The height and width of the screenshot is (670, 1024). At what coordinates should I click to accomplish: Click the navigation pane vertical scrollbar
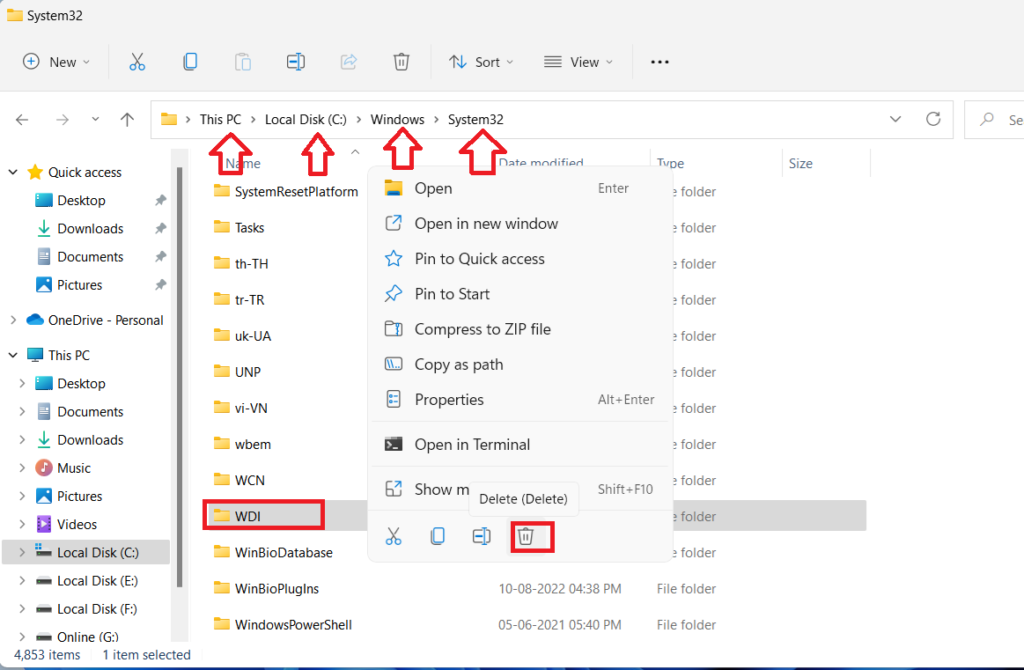(x=180, y=379)
